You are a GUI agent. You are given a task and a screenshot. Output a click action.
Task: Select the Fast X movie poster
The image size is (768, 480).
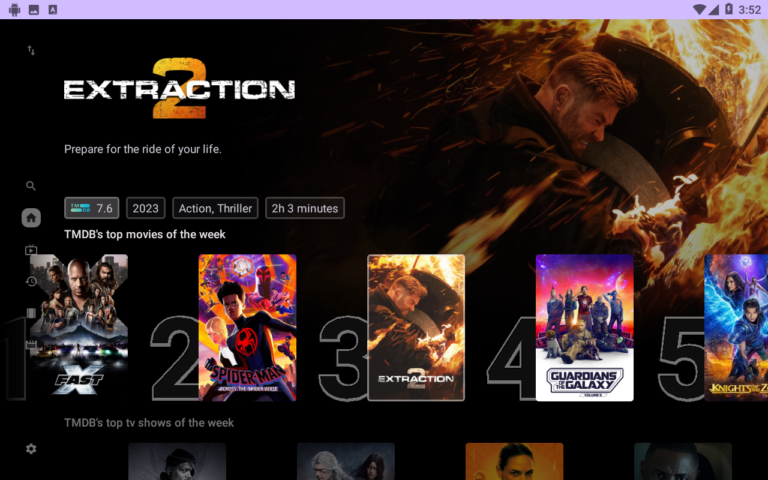79,327
